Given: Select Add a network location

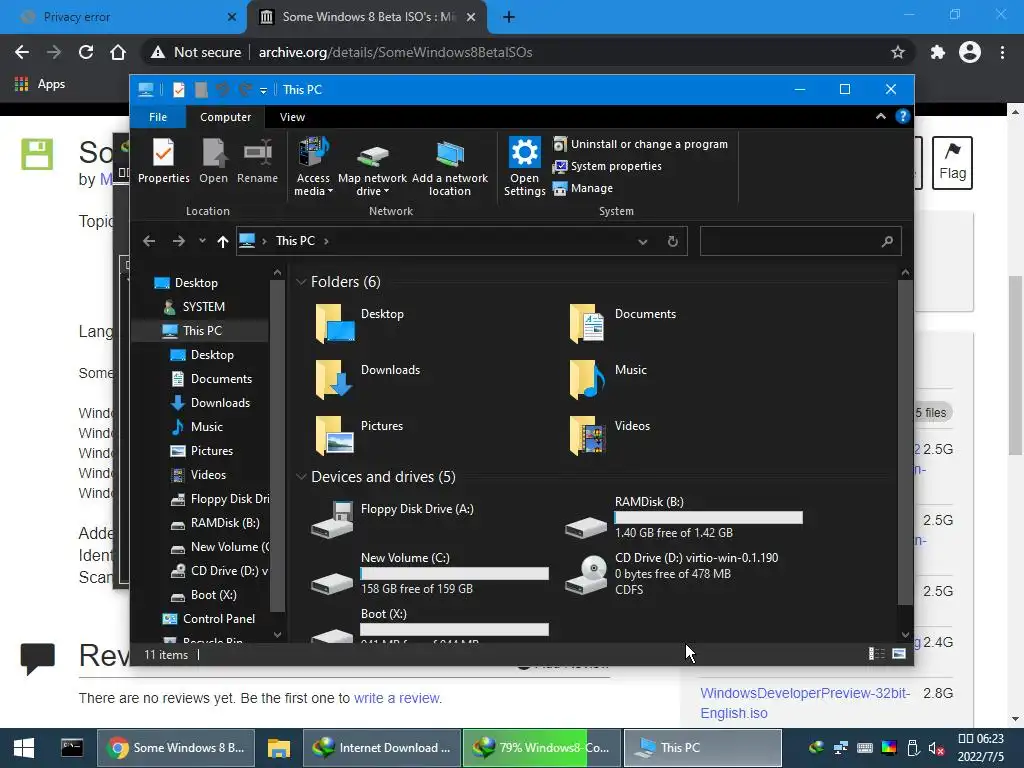Looking at the screenshot, I should click(449, 168).
